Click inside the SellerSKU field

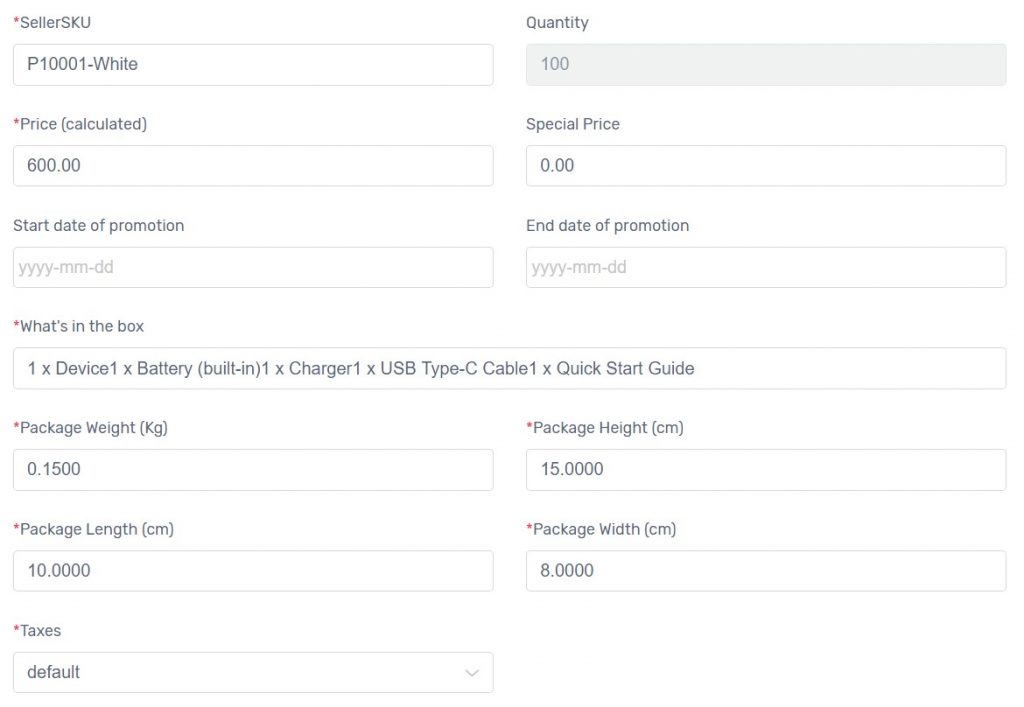(253, 64)
